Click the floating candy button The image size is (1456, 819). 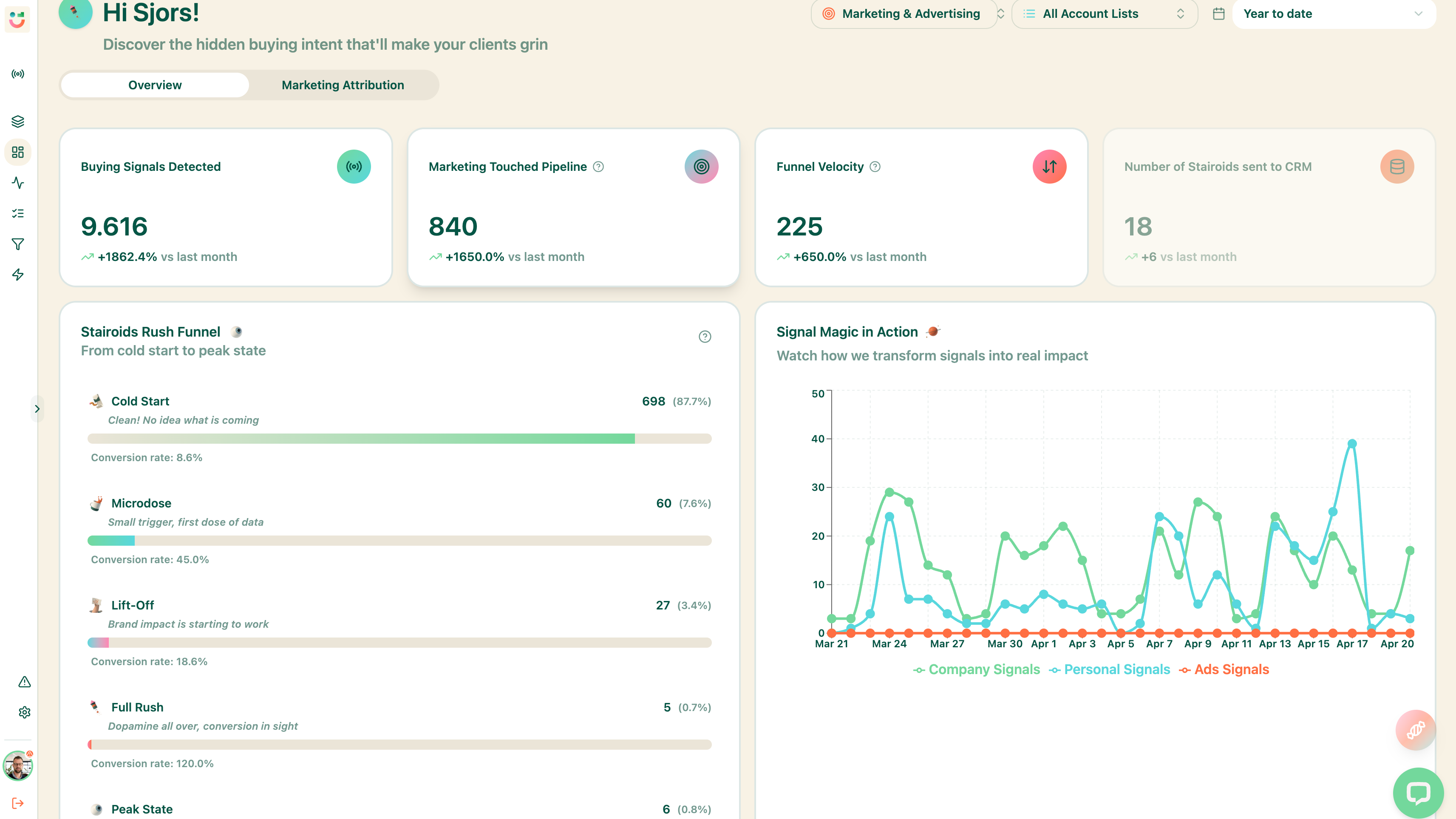[1415, 730]
